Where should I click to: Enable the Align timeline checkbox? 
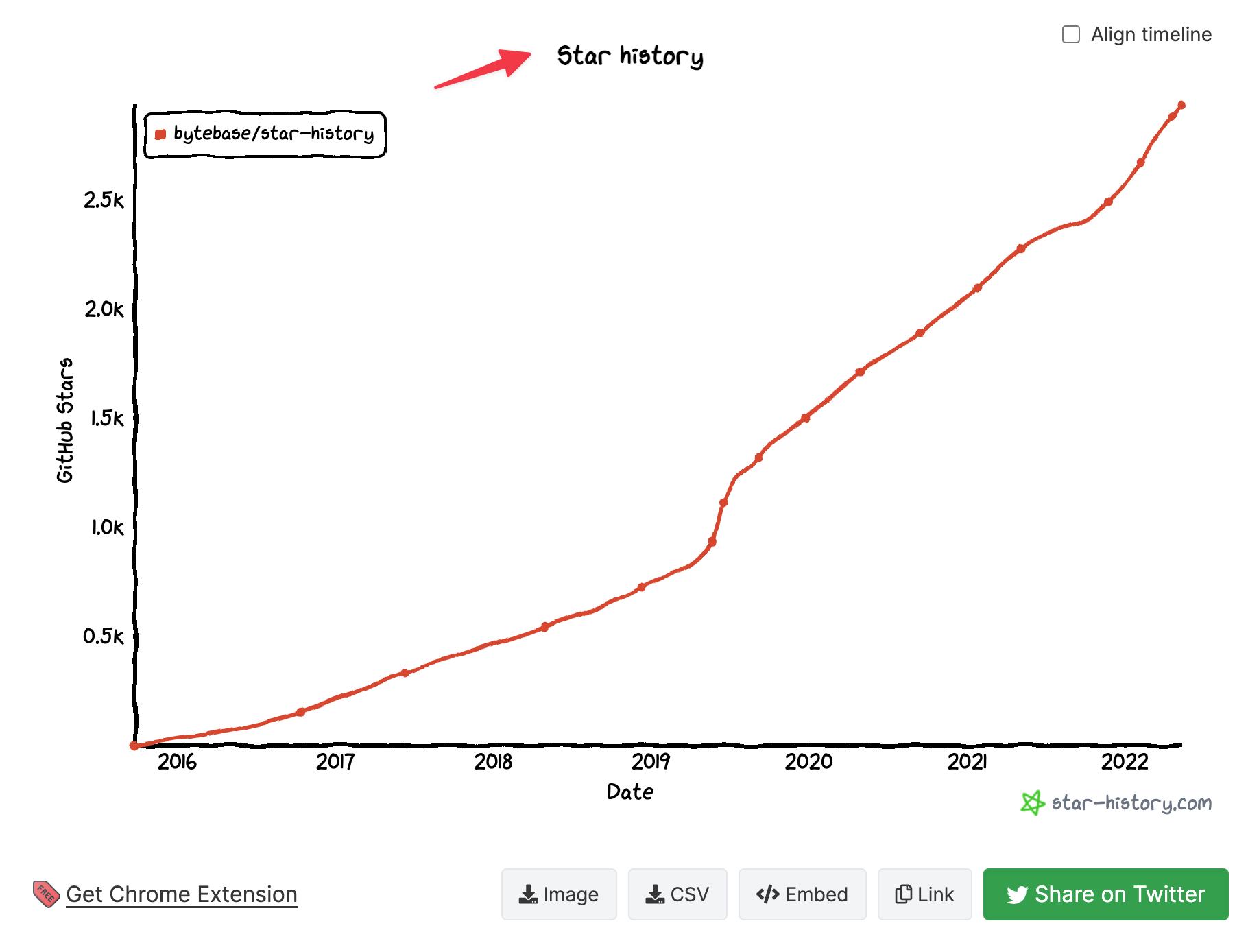(x=1070, y=34)
